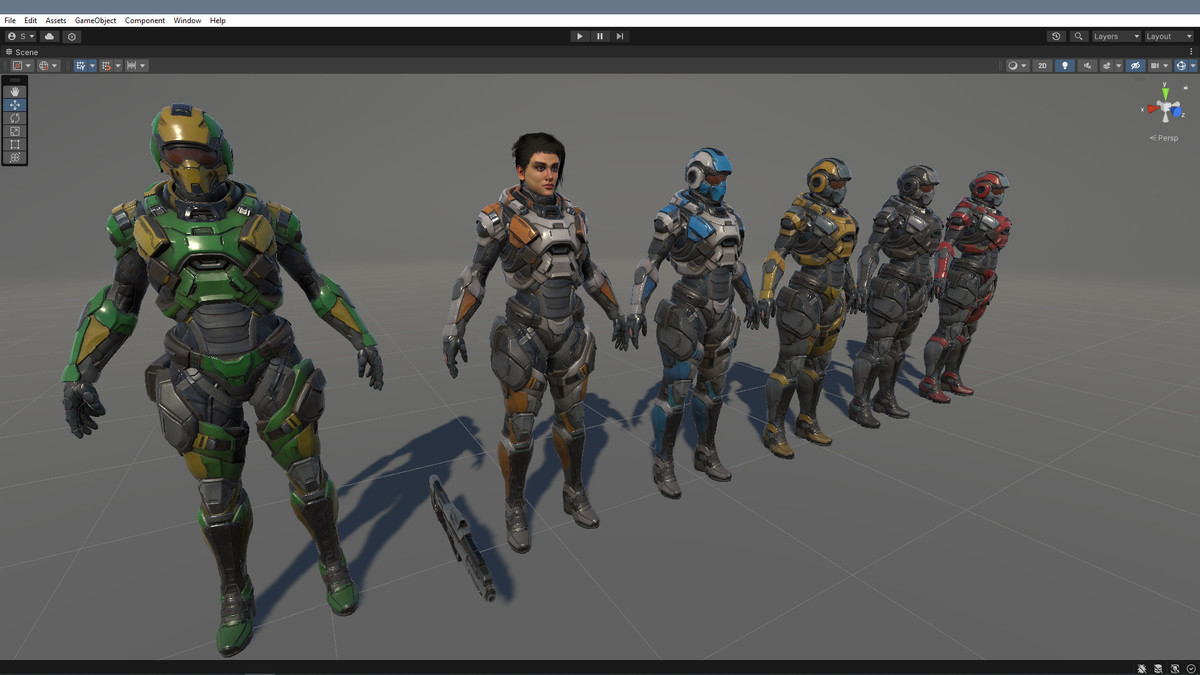Click the Scene camera settings icon
Image resolution: width=1200 pixels, height=675 pixels.
point(1155,66)
